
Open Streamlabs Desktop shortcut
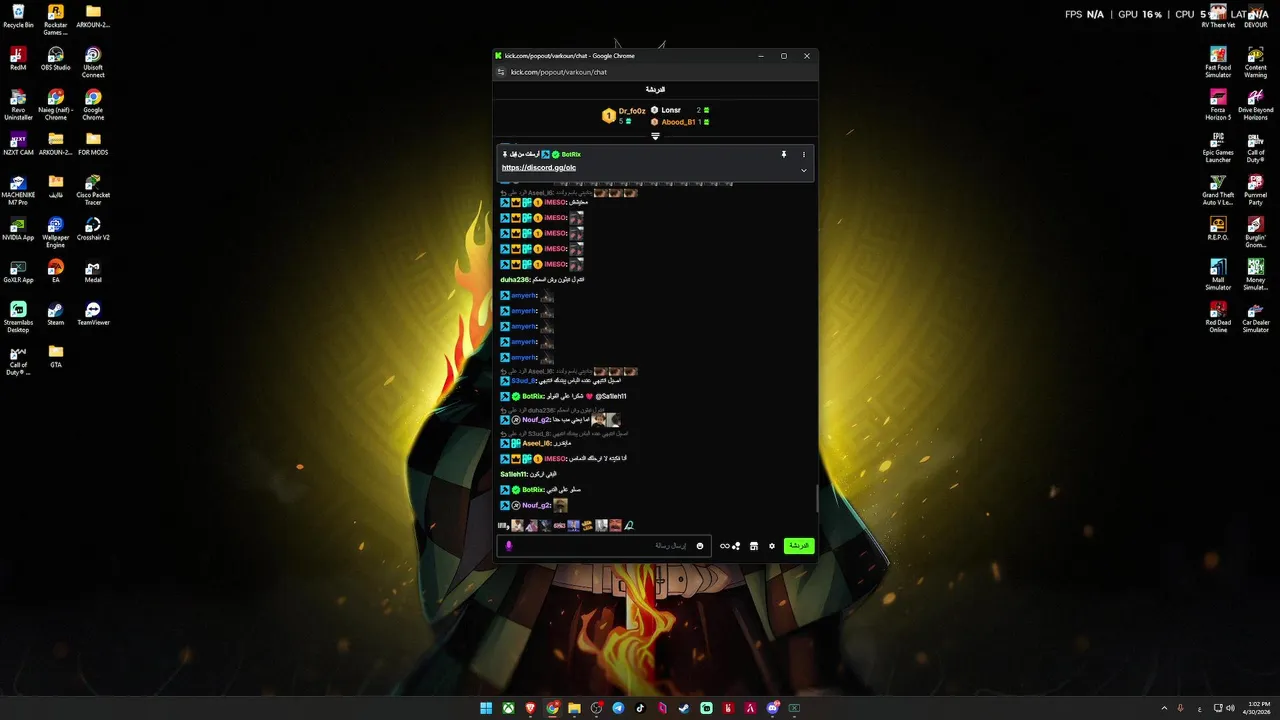(x=18, y=318)
